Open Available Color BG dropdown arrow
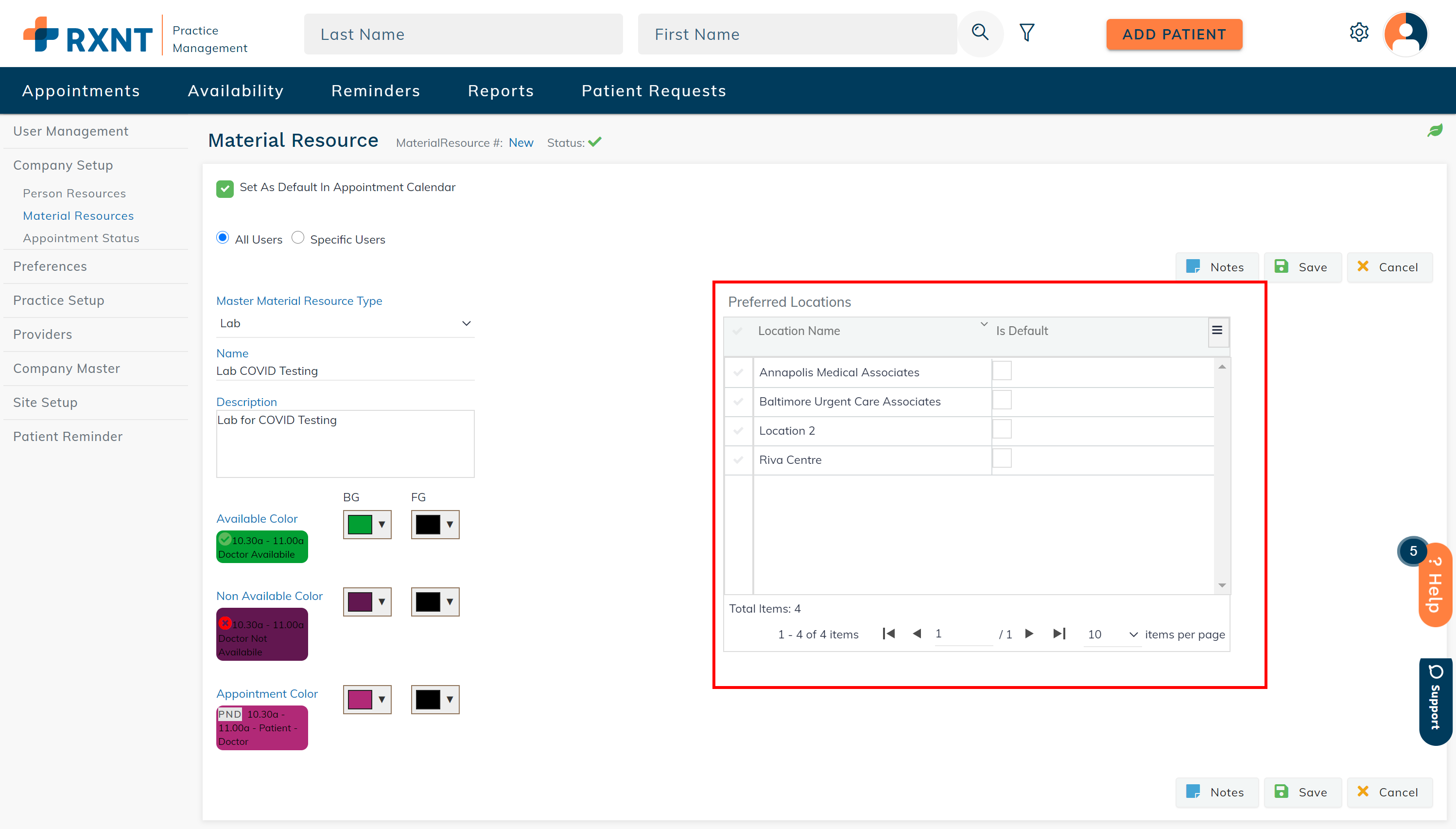The height and width of the screenshot is (829, 1456). [x=382, y=525]
